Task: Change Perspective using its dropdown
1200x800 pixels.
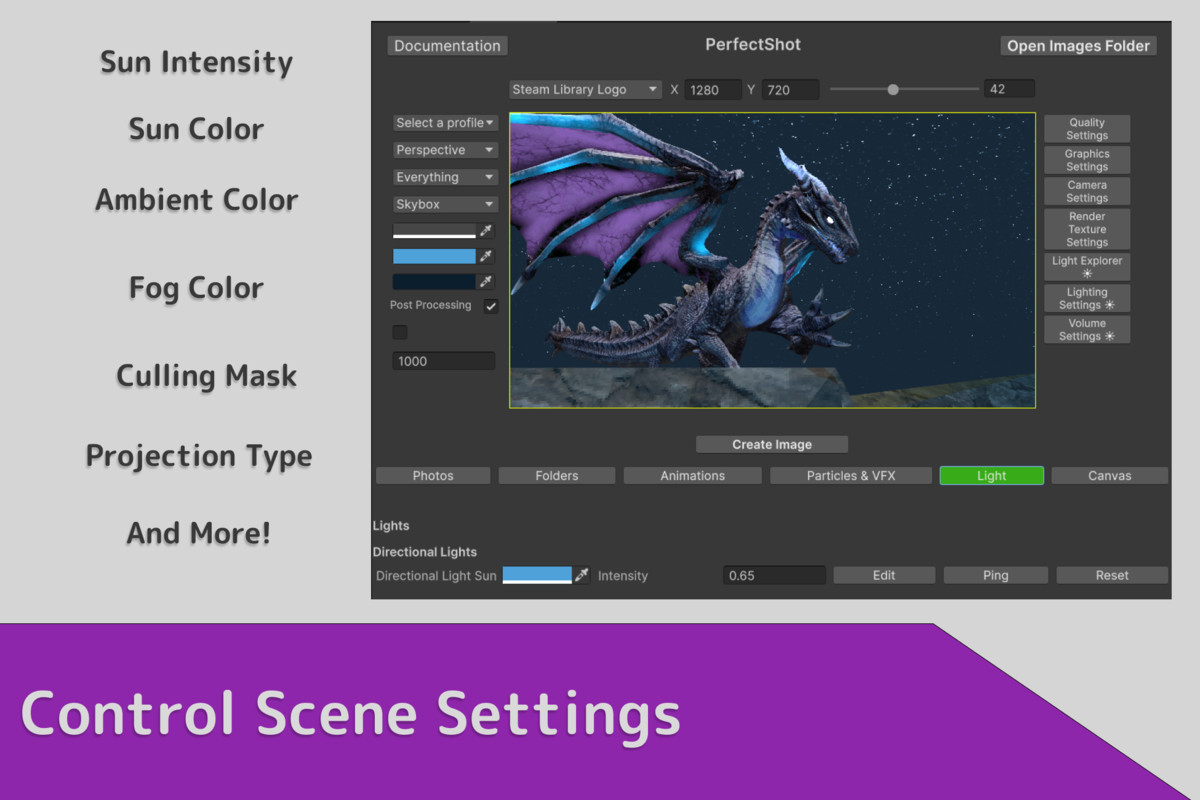Action: point(445,149)
